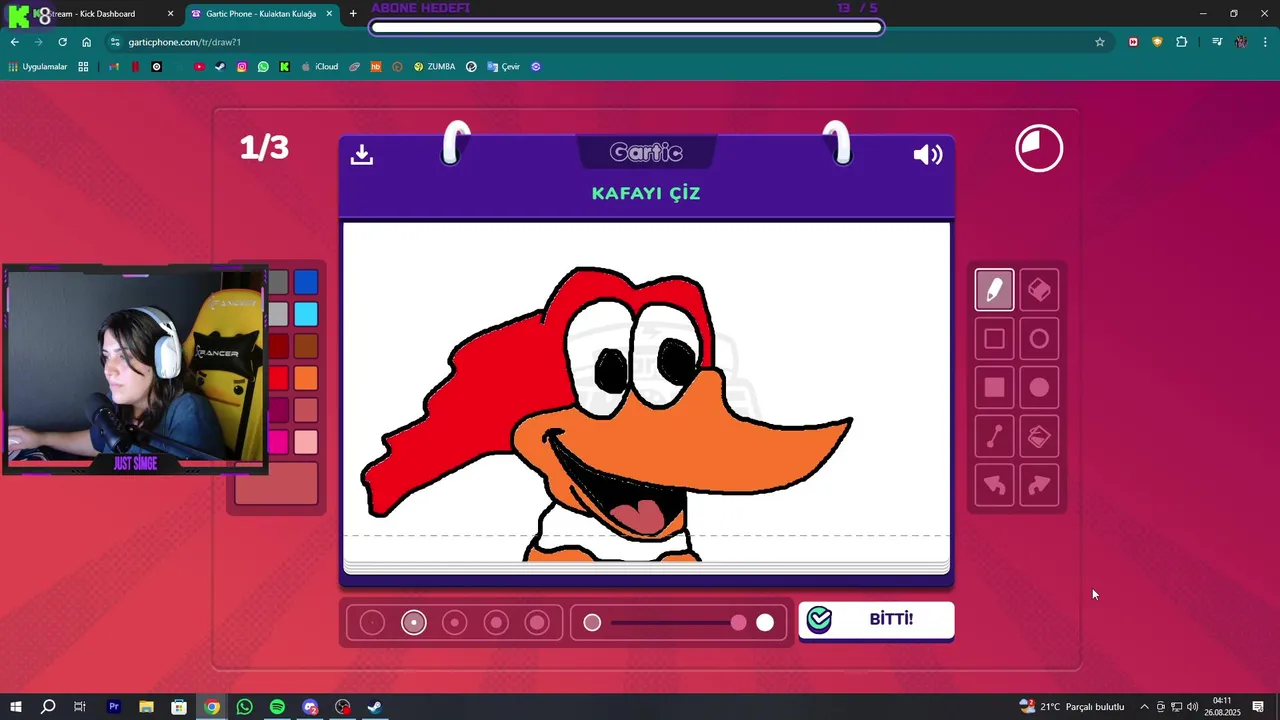Open Steam from the taskbar
This screenshot has height=720, width=1280.
pyautogui.click(x=375, y=707)
